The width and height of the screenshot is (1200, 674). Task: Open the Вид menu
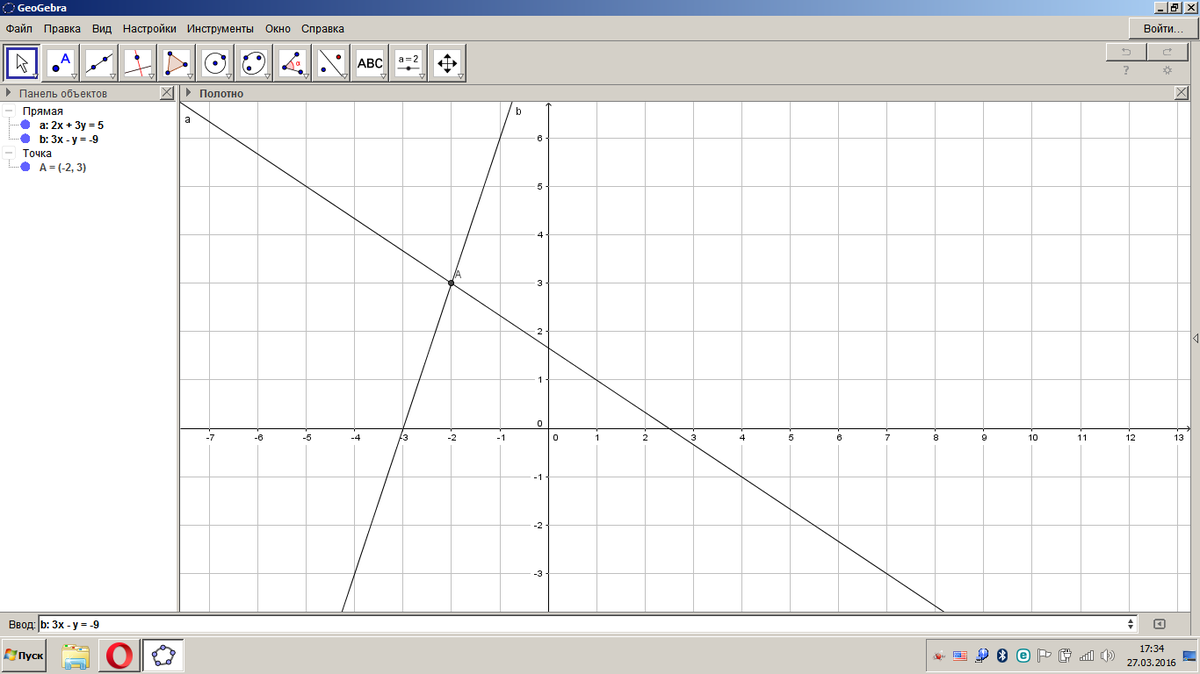tap(101, 29)
